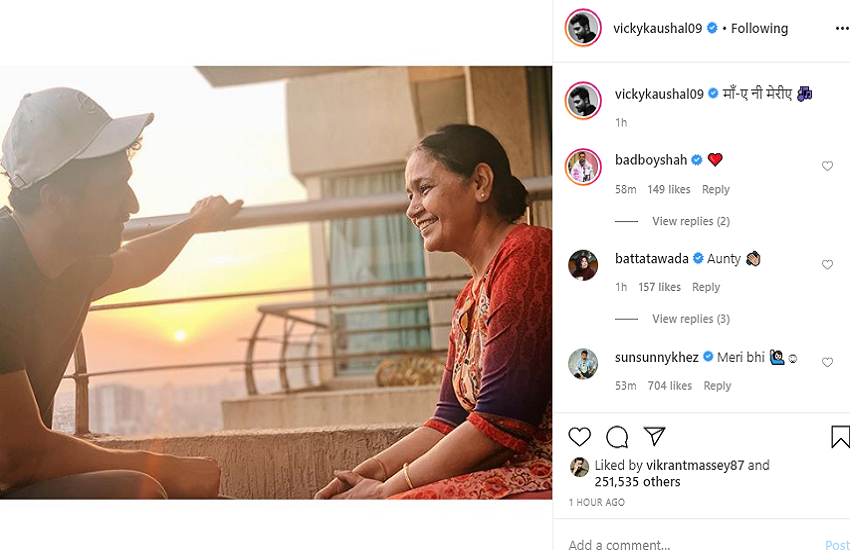Viewport: 850px width, 550px height.
Task: Share the post with the paper plane icon
Action: (655, 437)
